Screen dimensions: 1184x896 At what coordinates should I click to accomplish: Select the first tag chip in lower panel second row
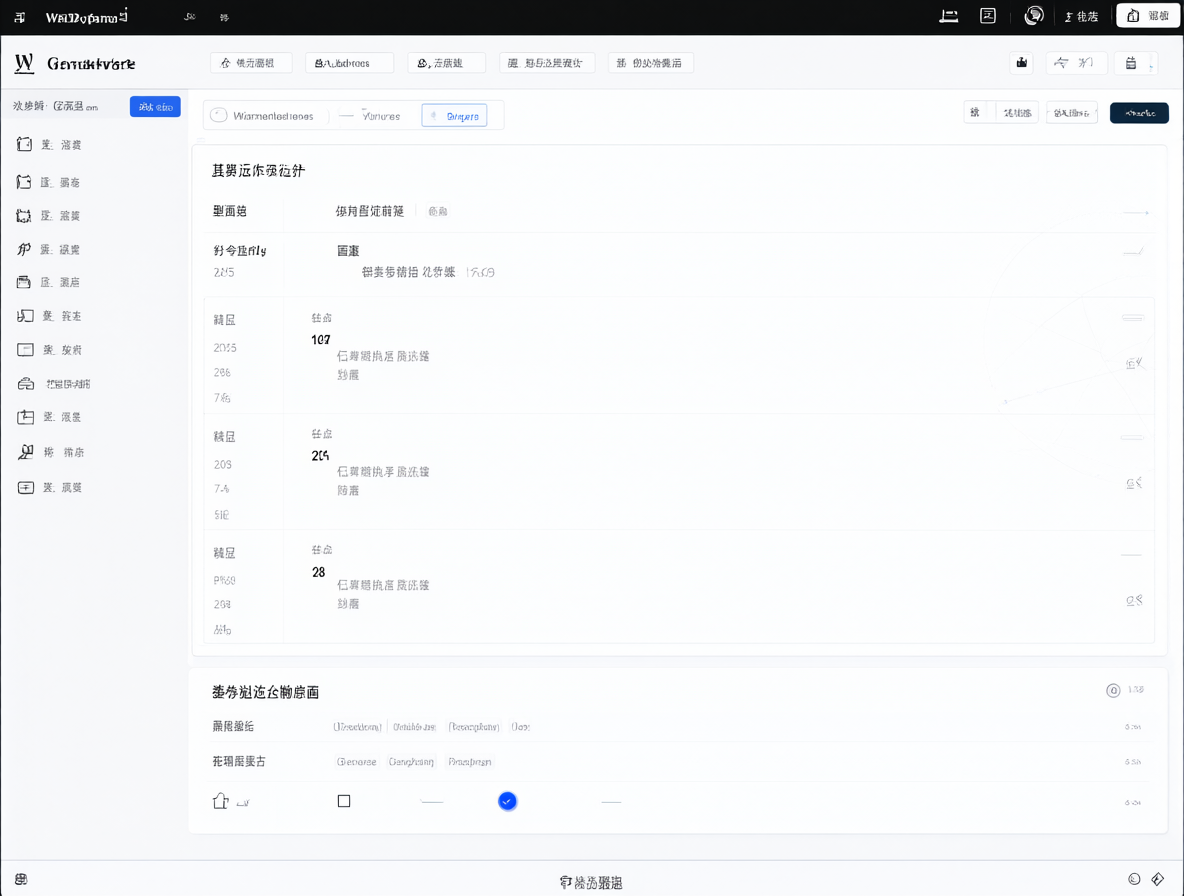[356, 762]
